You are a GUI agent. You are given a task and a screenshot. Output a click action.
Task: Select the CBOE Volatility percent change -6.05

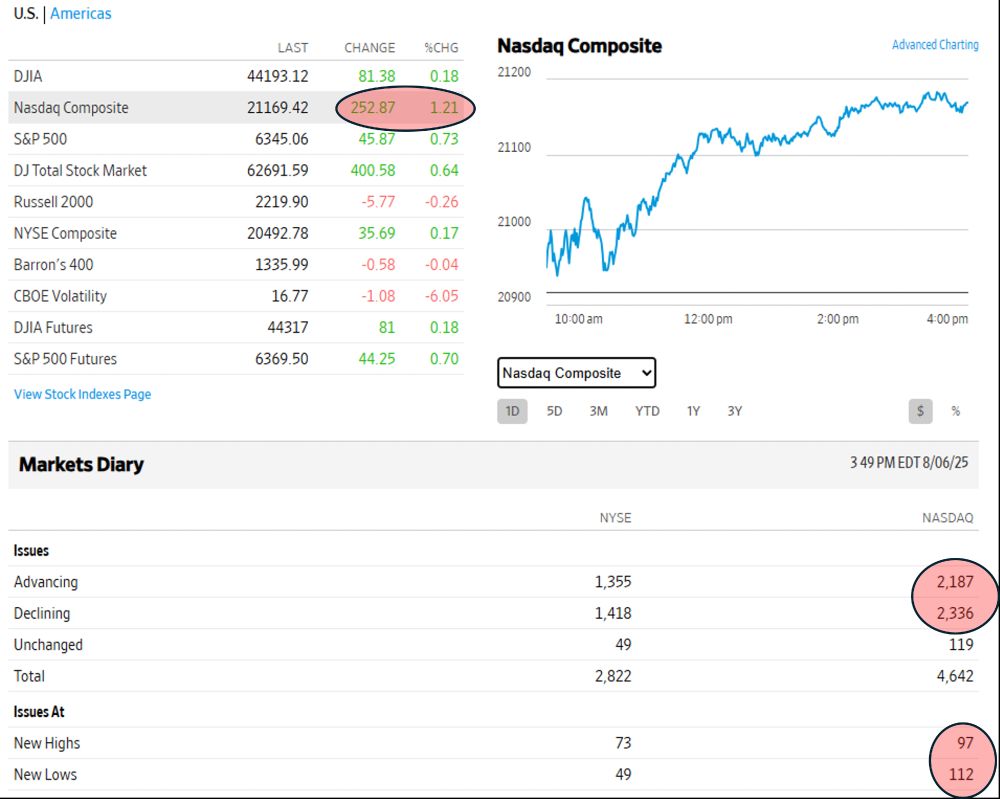(x=442, y=296)
